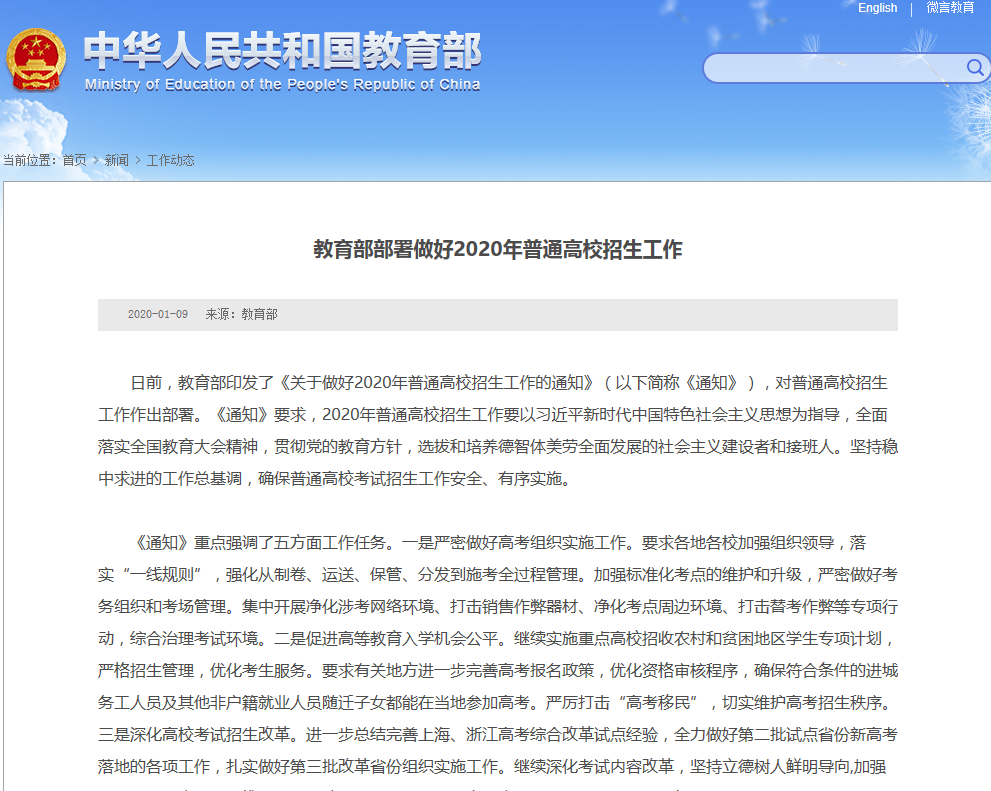Viewport: 991px width, 791px height.
Task: Click the Ministry of Education English subtitle
Action: pyautogui.click(x=283, y=85)
